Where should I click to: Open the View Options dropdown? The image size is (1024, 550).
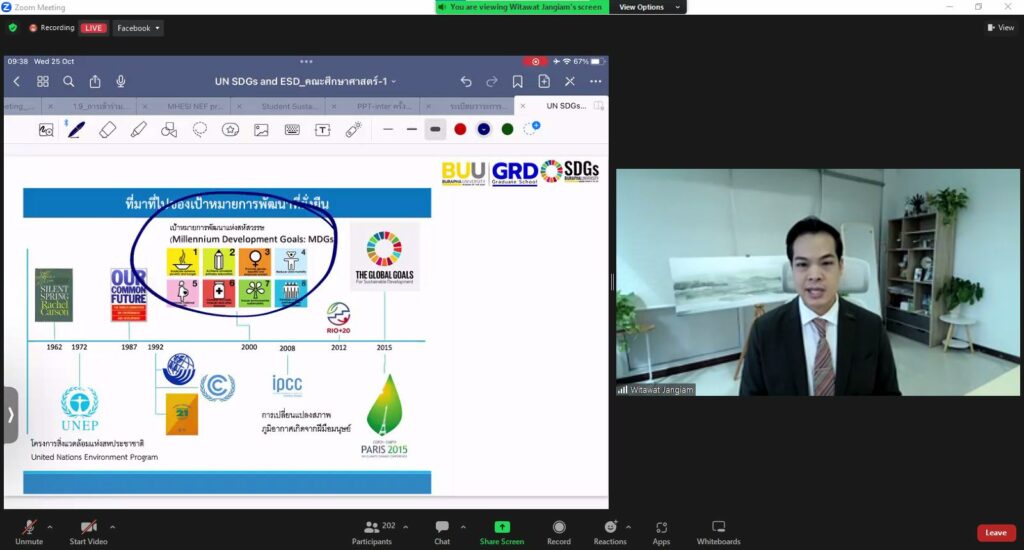pos(647,7)
